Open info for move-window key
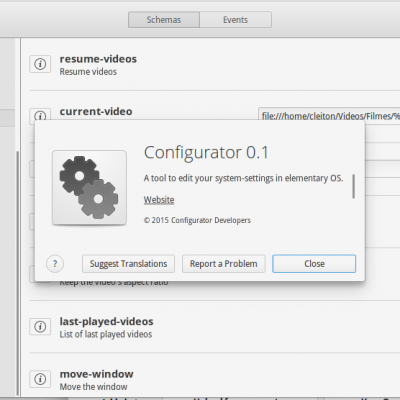400x400 pixels. tap(40, 379)
